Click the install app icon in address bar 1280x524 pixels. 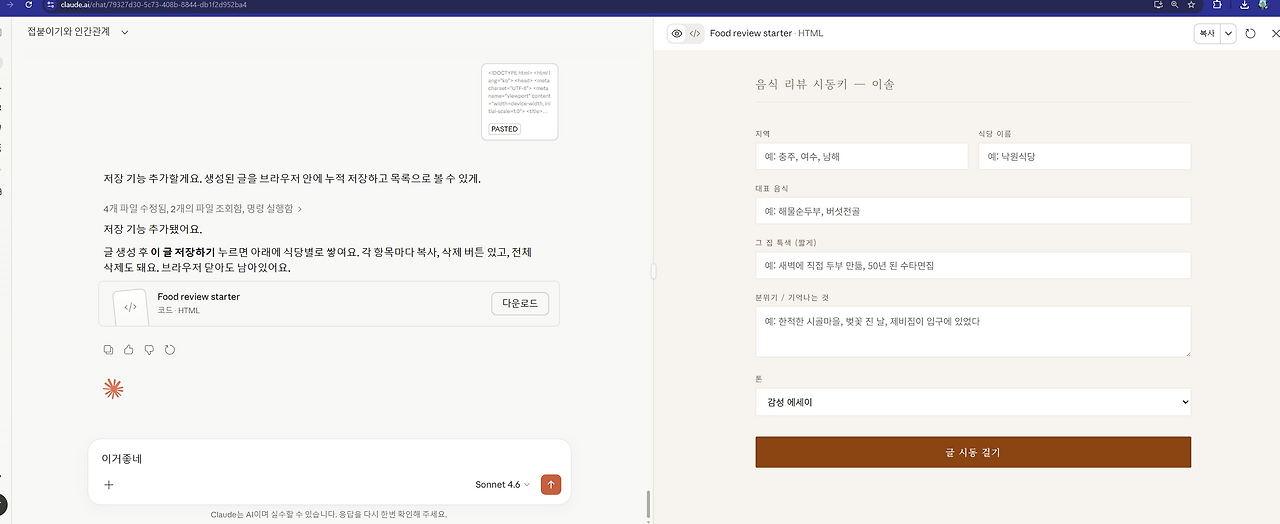point(1157,5)
